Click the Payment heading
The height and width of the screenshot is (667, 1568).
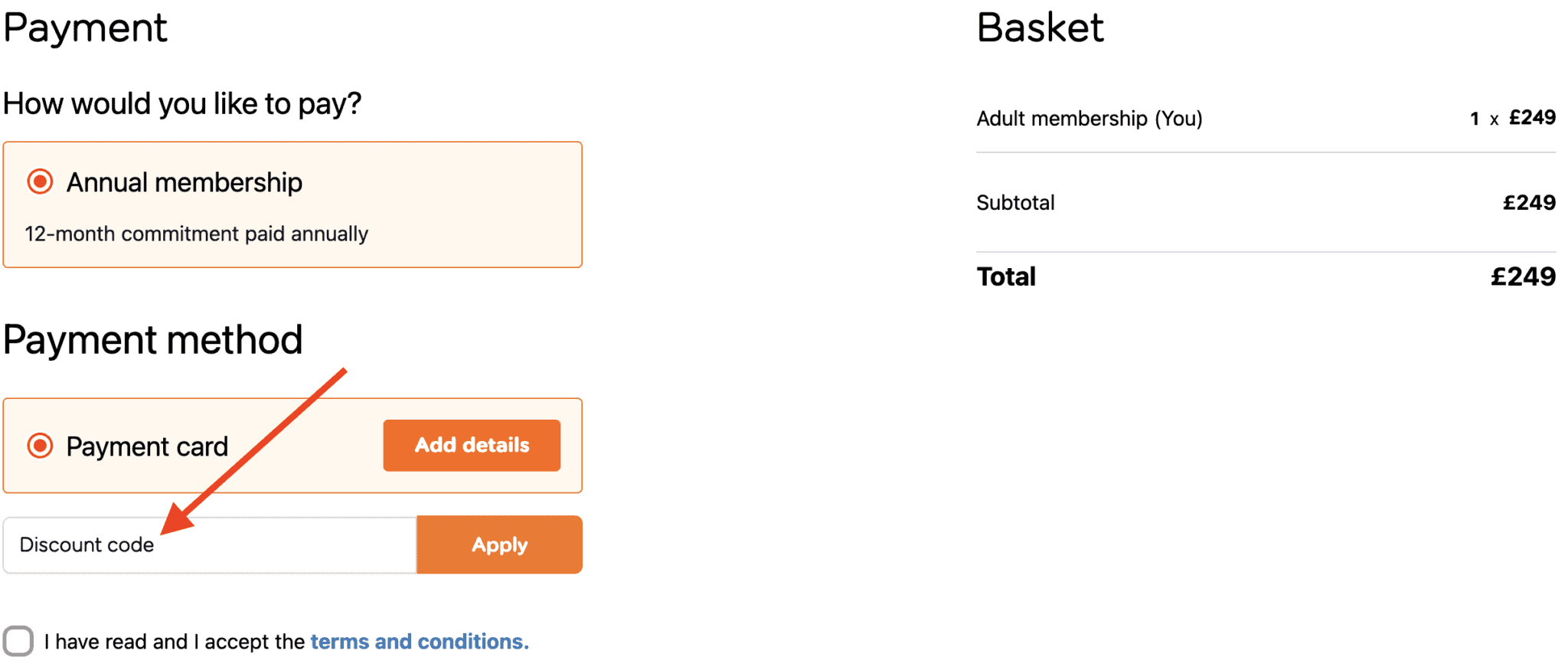pyautogui.click(x=85, y=28)
